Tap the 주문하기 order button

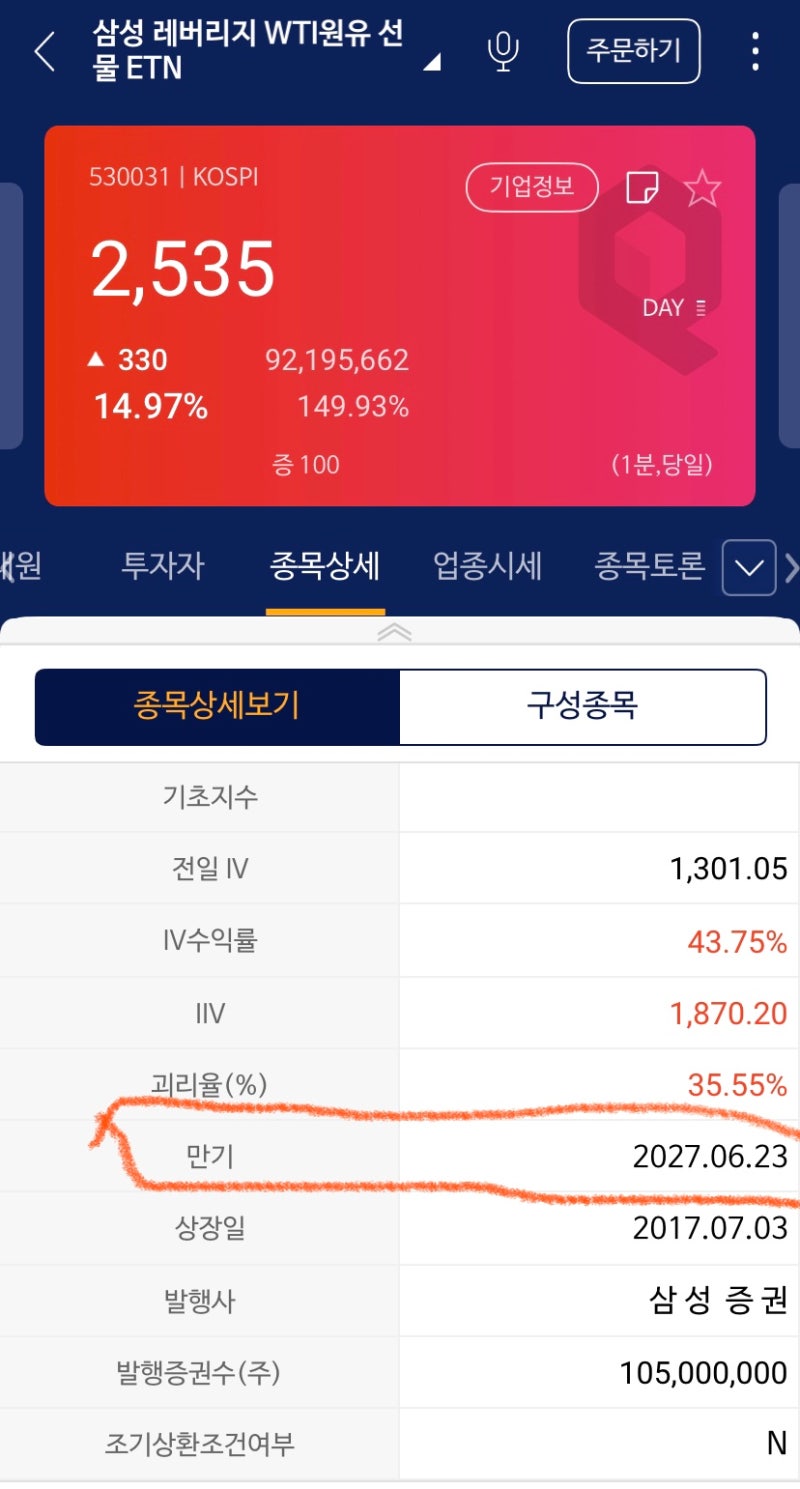[x=633, y=52]
